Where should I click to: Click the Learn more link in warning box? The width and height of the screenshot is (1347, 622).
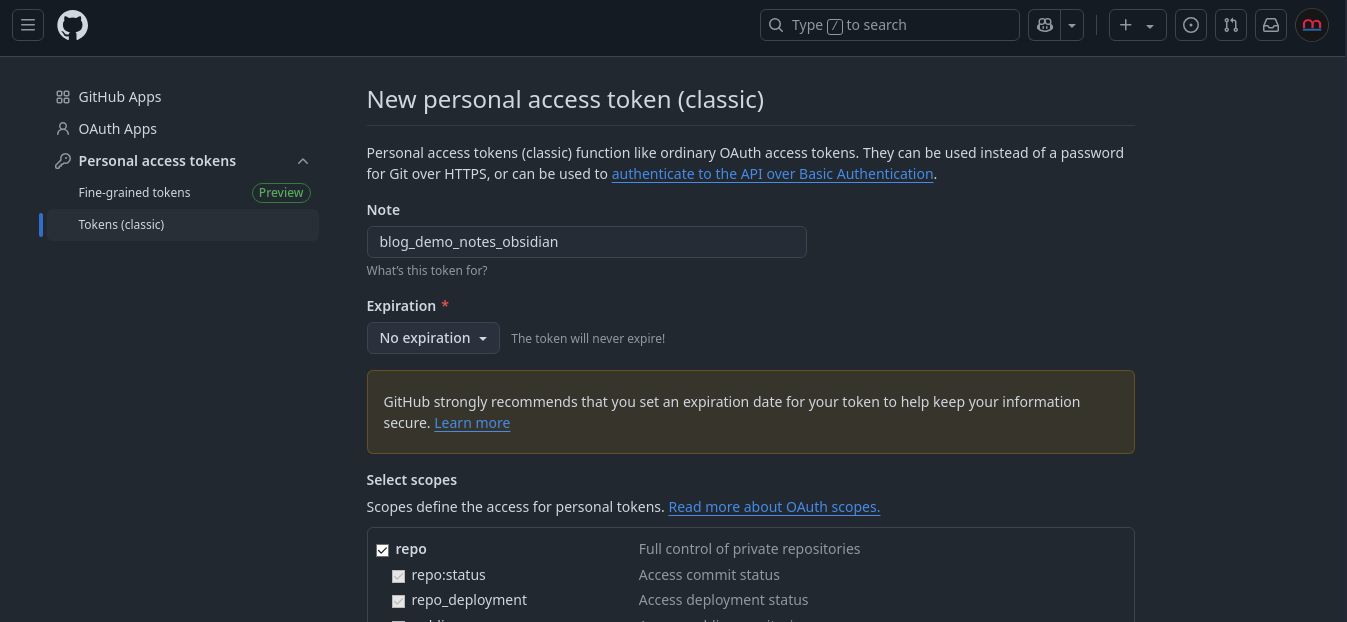[x=472, y=423]
